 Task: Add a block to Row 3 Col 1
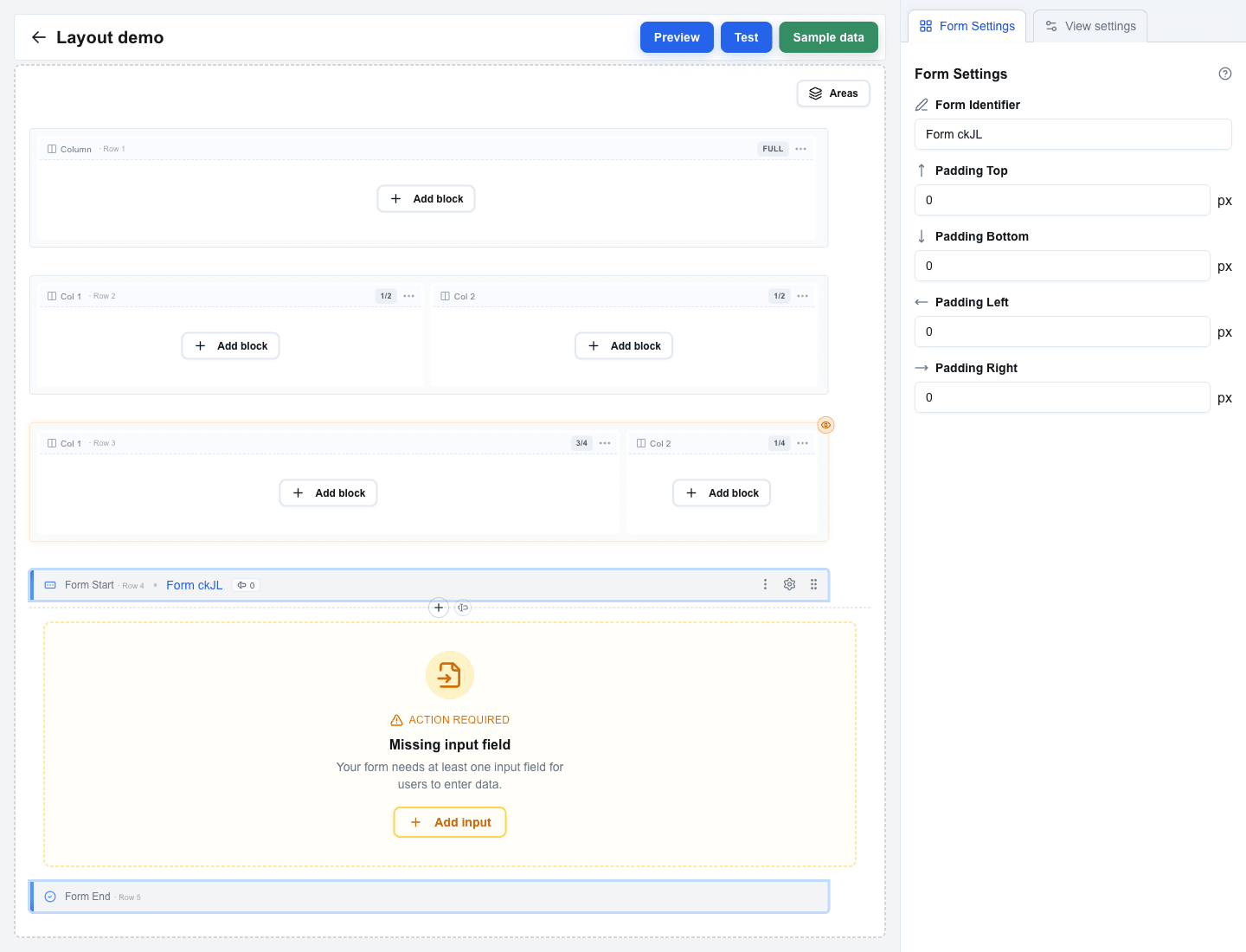click(x=328, y=493)
